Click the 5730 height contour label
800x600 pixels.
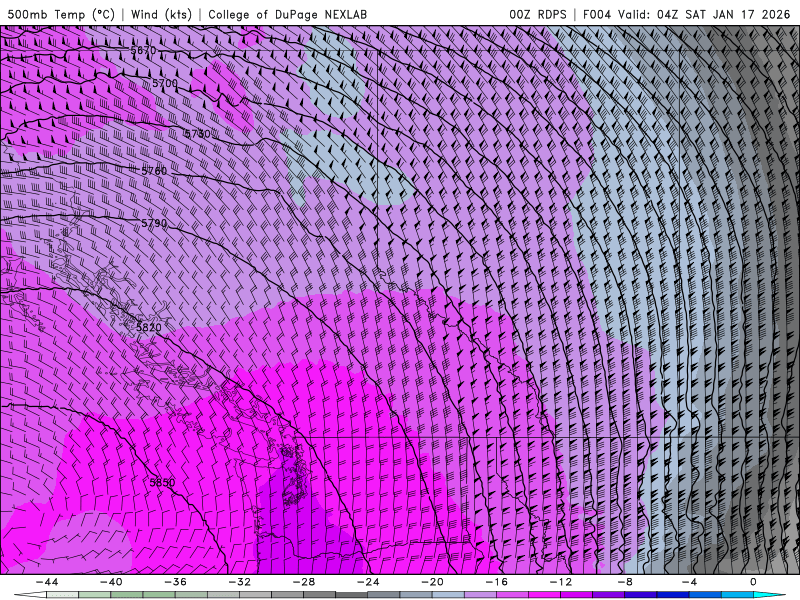tap(197, 134)
